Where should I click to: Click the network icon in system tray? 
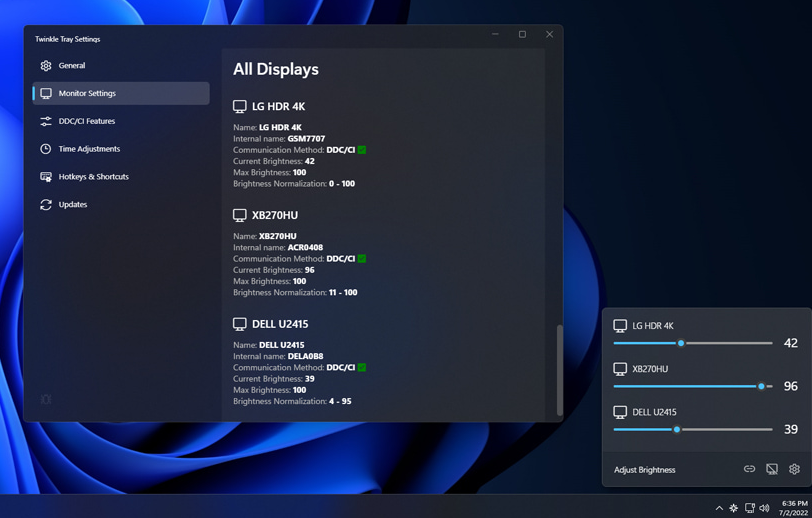tap(750, 508)
